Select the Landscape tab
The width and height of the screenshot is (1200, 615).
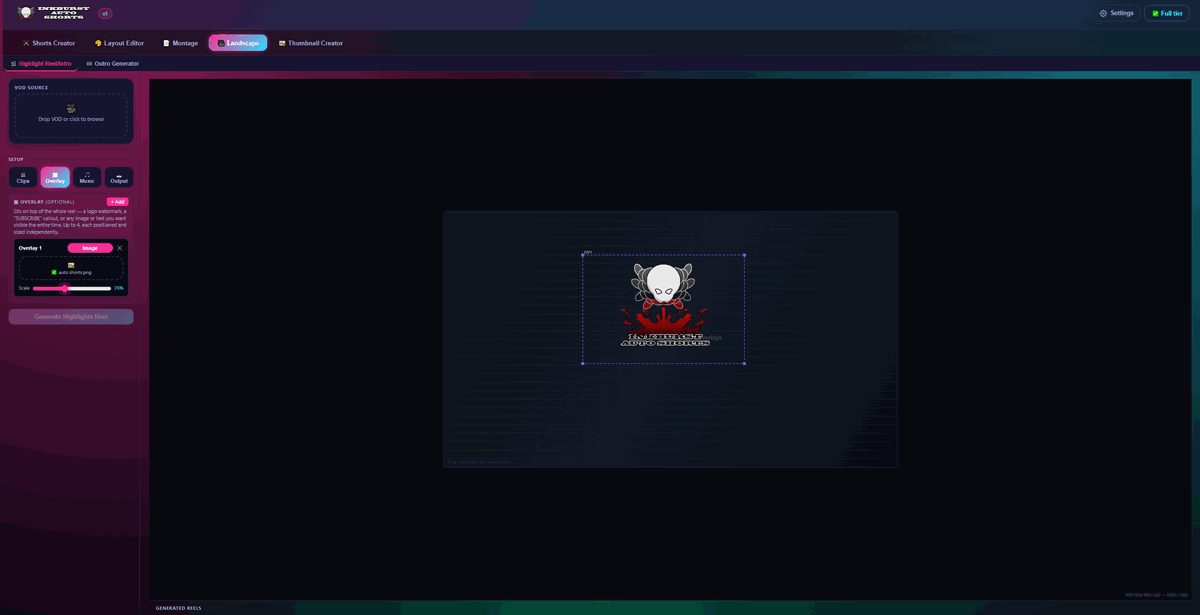[238, 43]
